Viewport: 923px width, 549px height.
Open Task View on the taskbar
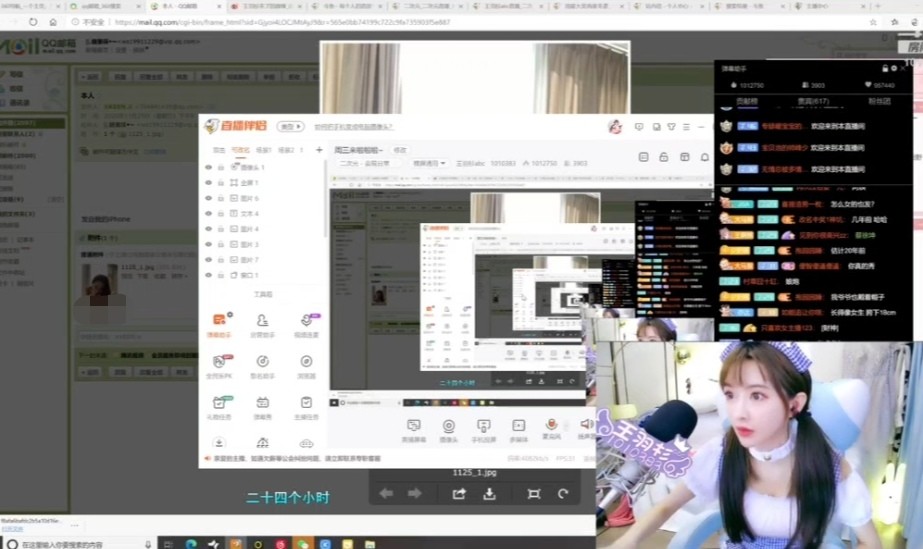click(168, 544)
